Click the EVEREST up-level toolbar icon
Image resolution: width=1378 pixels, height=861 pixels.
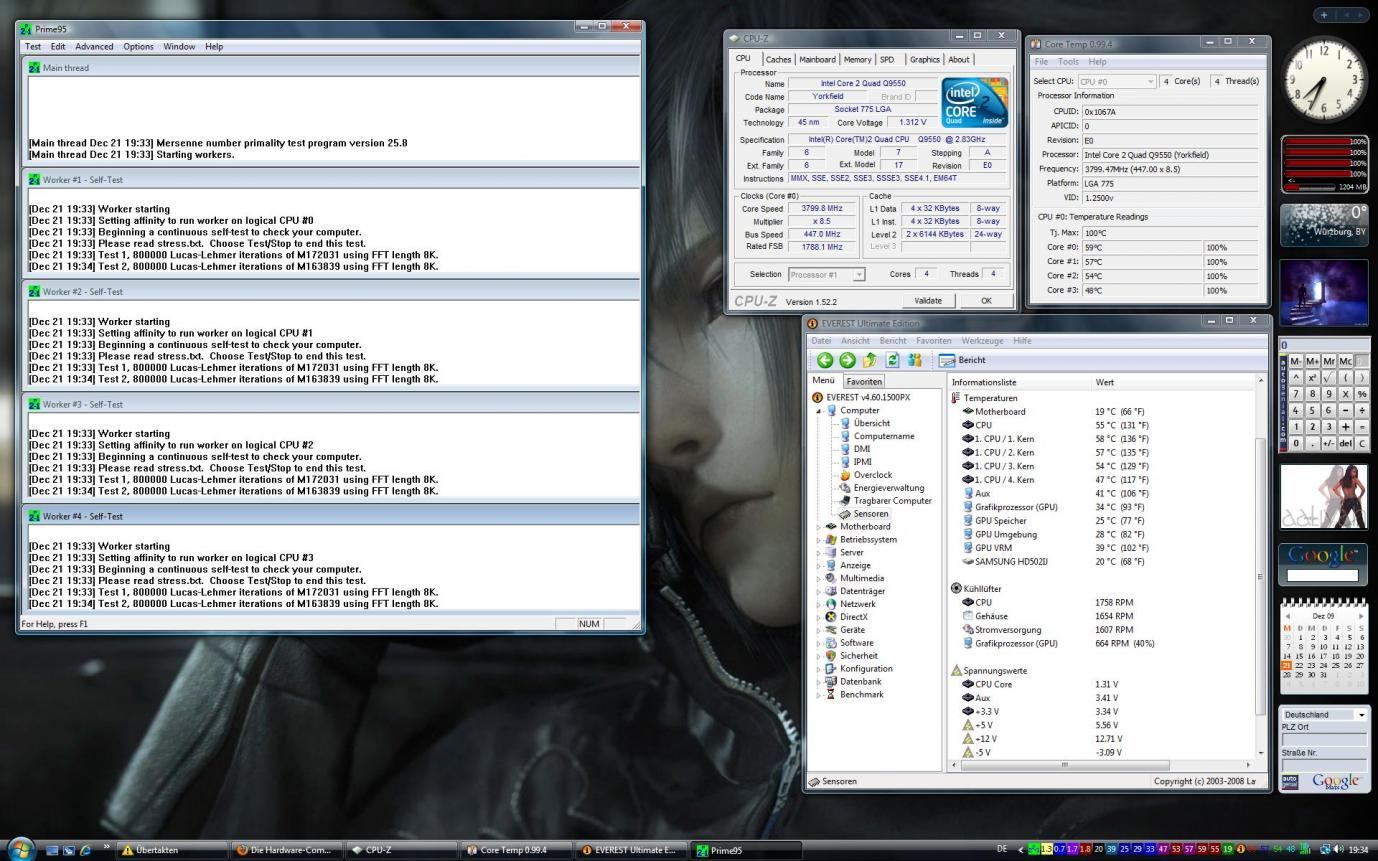coord(869,360)
